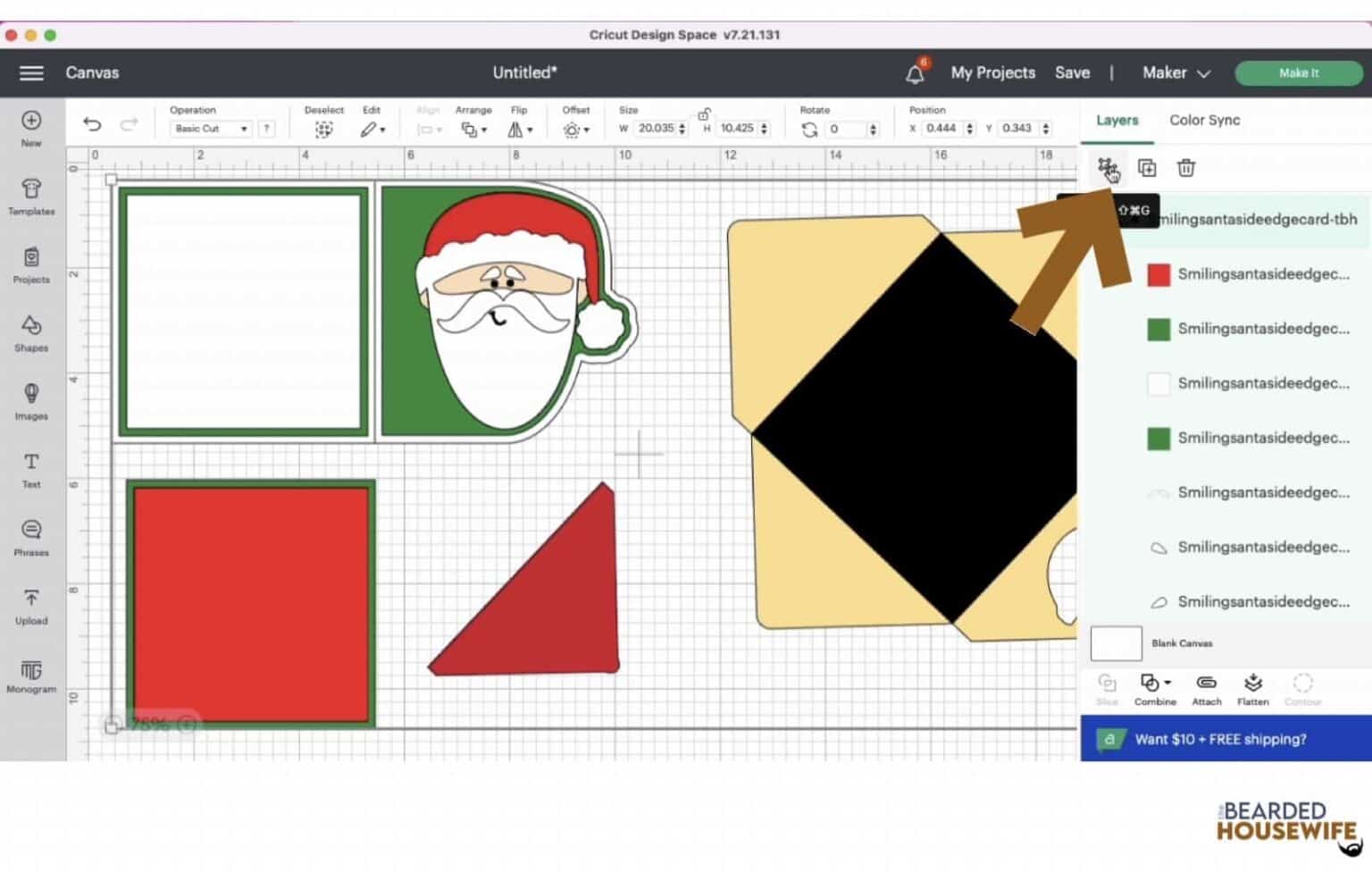Open the Basic Cut operation dropdown
Image resolution: width=1372 pixels, height=872 pixels.
tap(211, 129)
